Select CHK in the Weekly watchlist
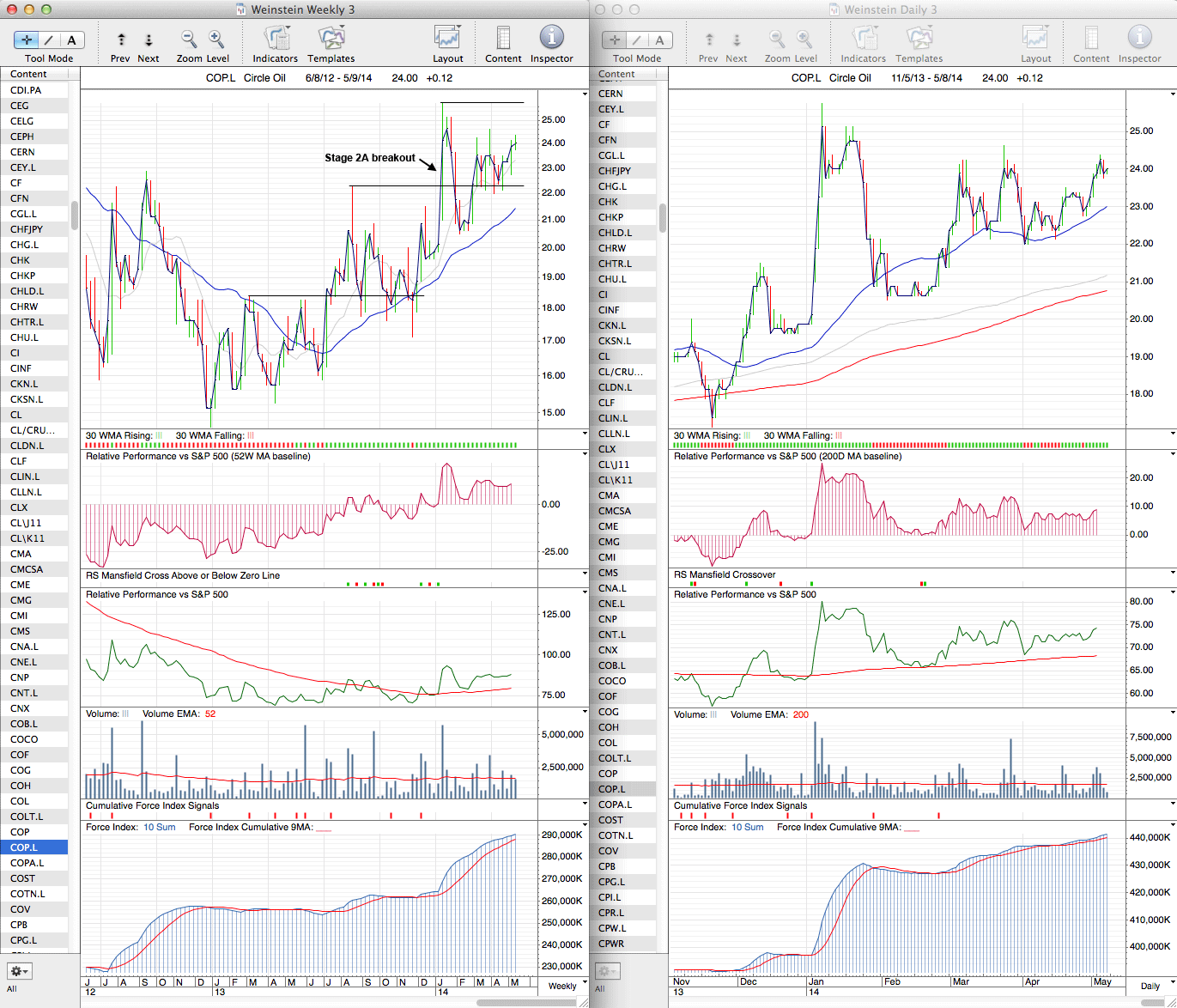 [21, 260]
